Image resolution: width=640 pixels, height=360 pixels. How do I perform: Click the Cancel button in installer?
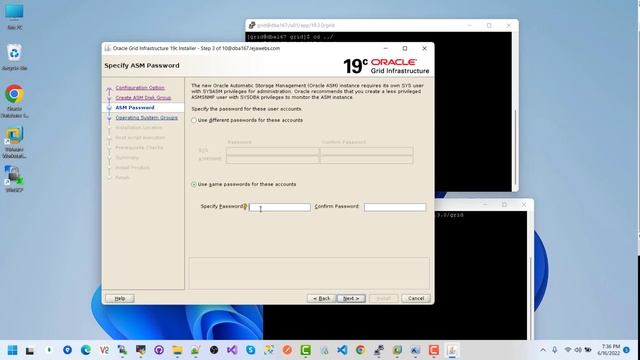click(416, 298)
